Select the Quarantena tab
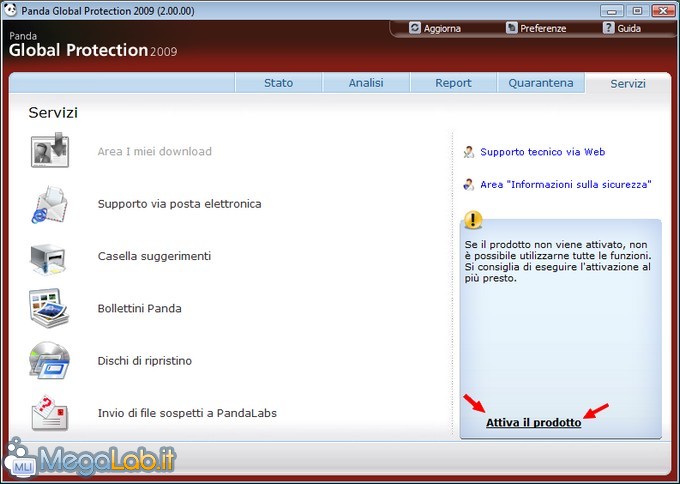The image size is (680, 484). [x=541, y=83]
